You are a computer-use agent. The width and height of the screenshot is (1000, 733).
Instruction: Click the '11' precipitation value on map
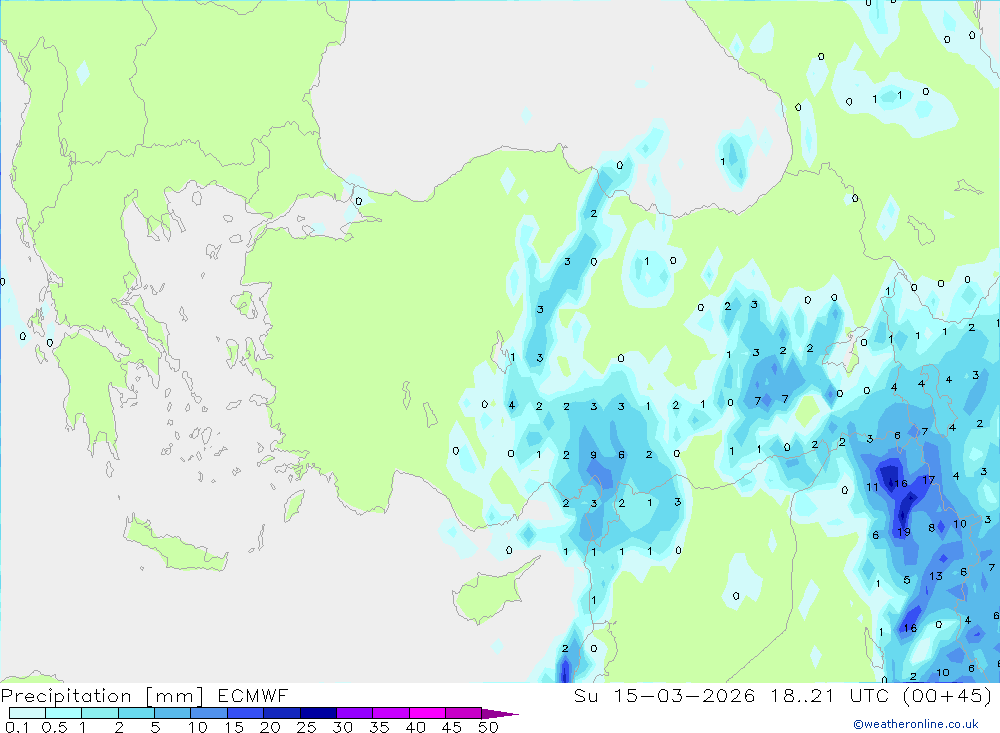[x=872, y=487]
